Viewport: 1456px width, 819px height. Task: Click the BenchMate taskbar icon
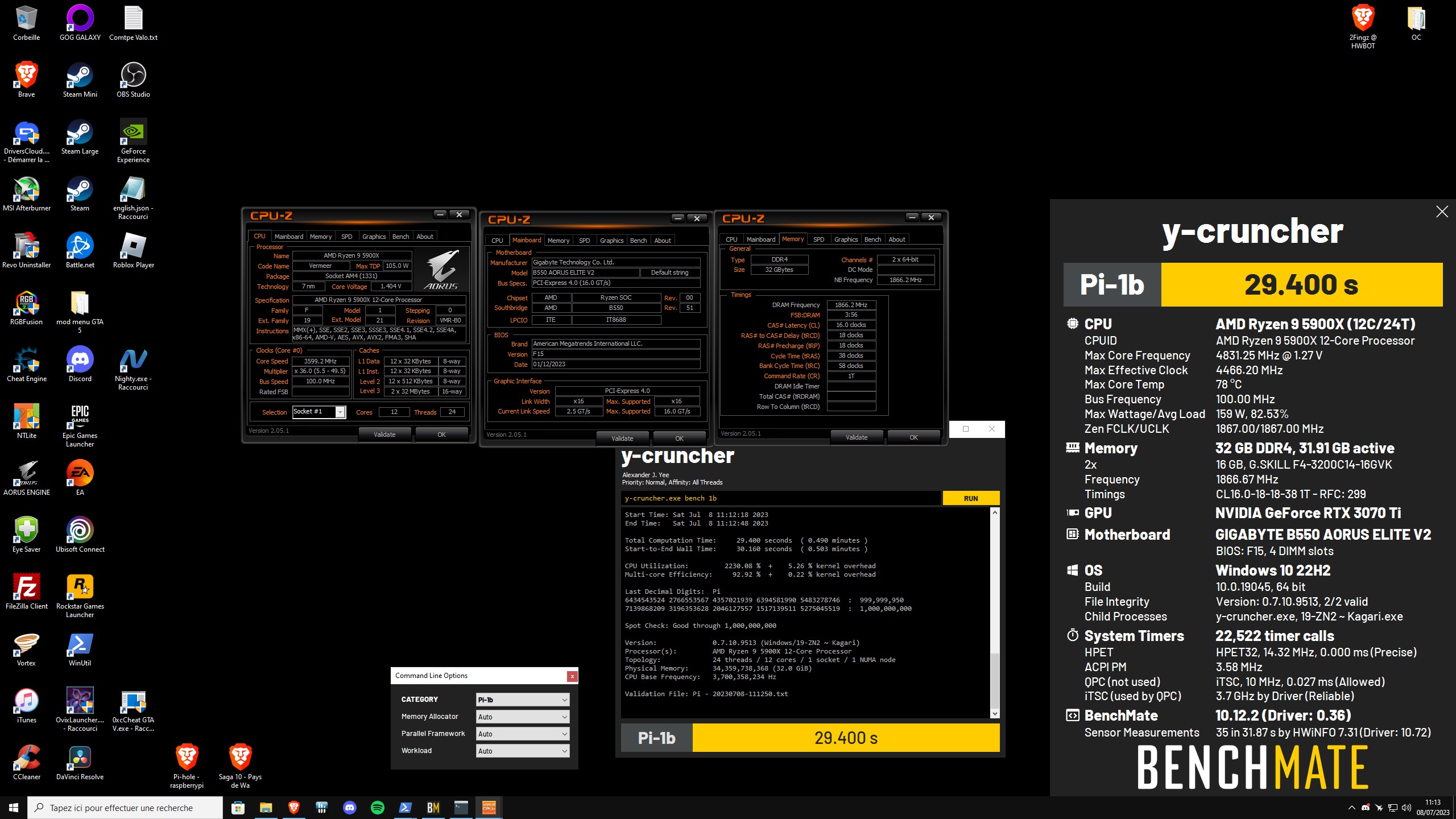[x=433, y=808]
